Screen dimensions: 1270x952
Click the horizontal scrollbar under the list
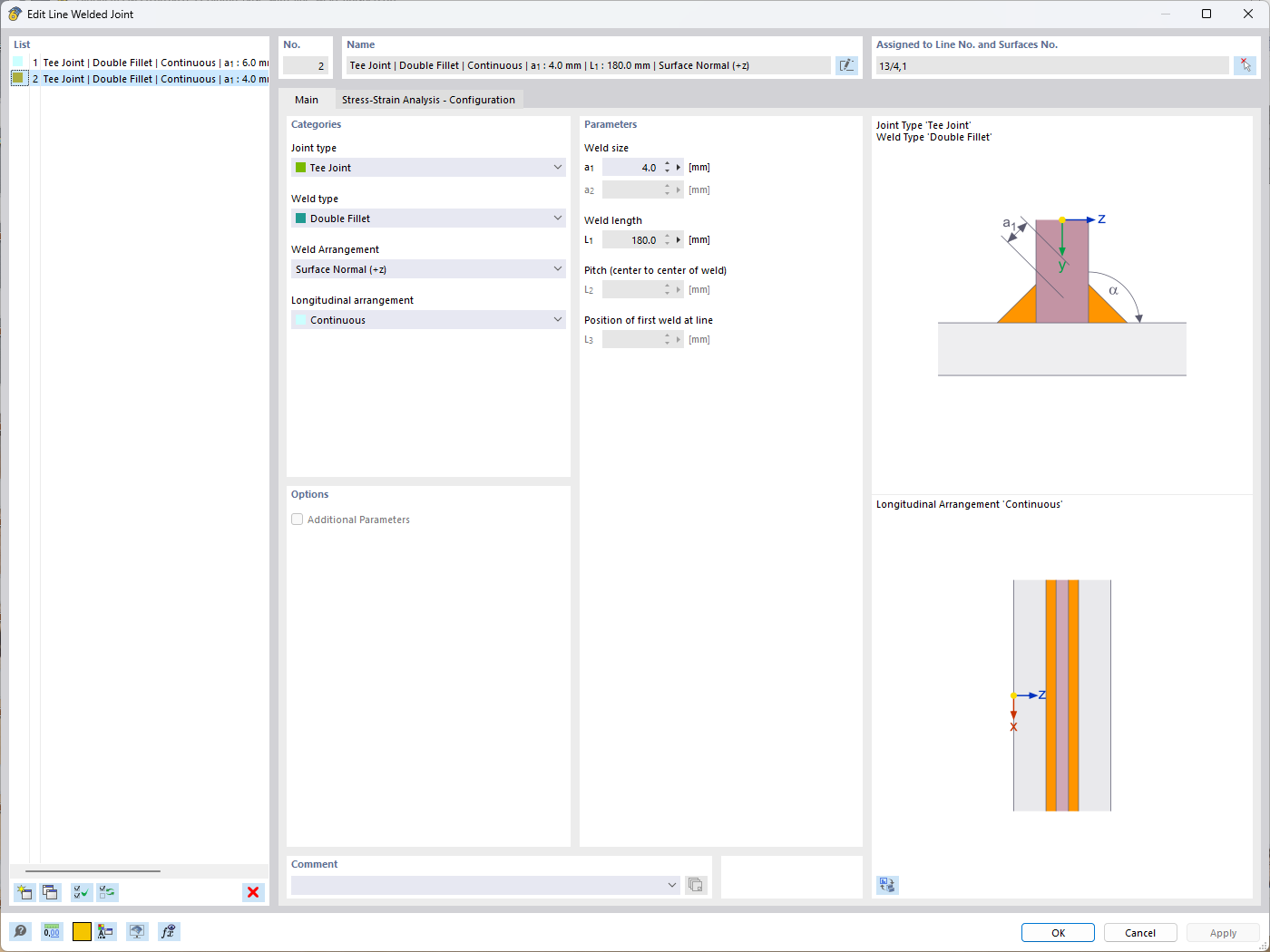(x=93, y=871)
